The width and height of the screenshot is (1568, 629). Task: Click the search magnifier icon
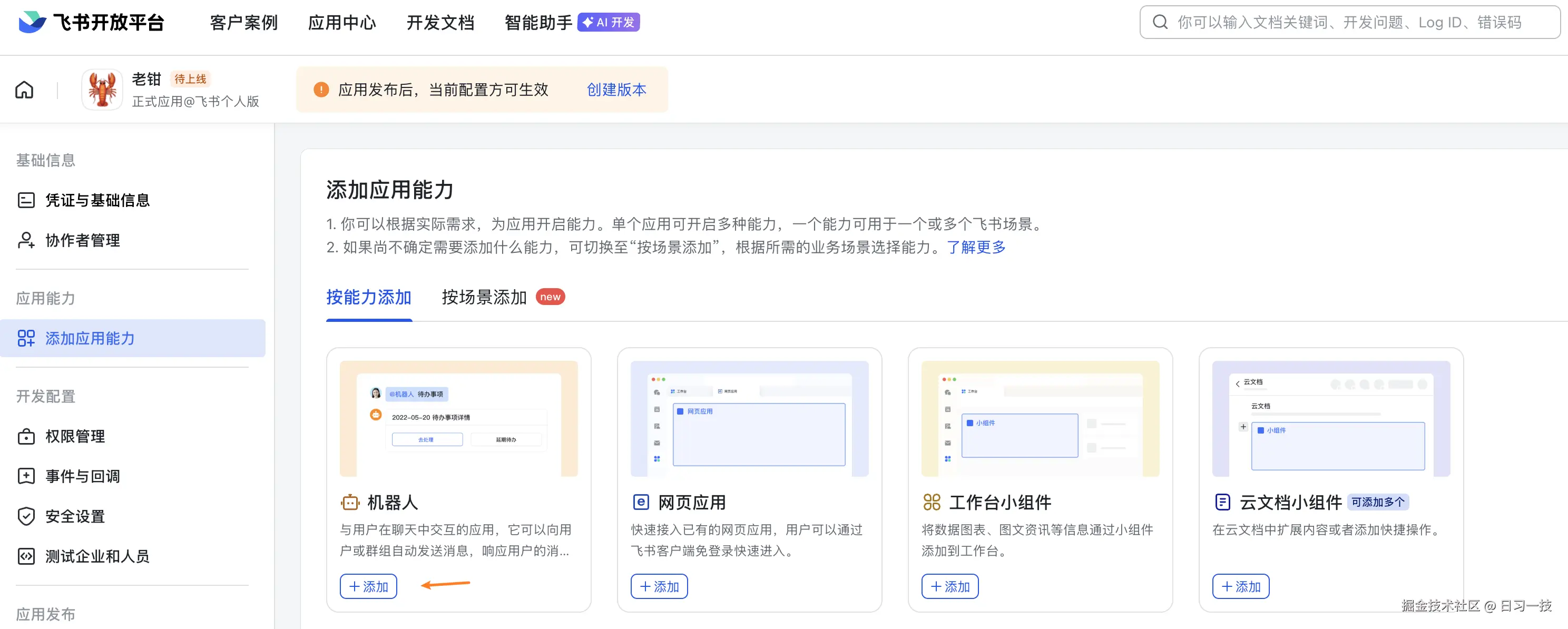pos(1160,23)
